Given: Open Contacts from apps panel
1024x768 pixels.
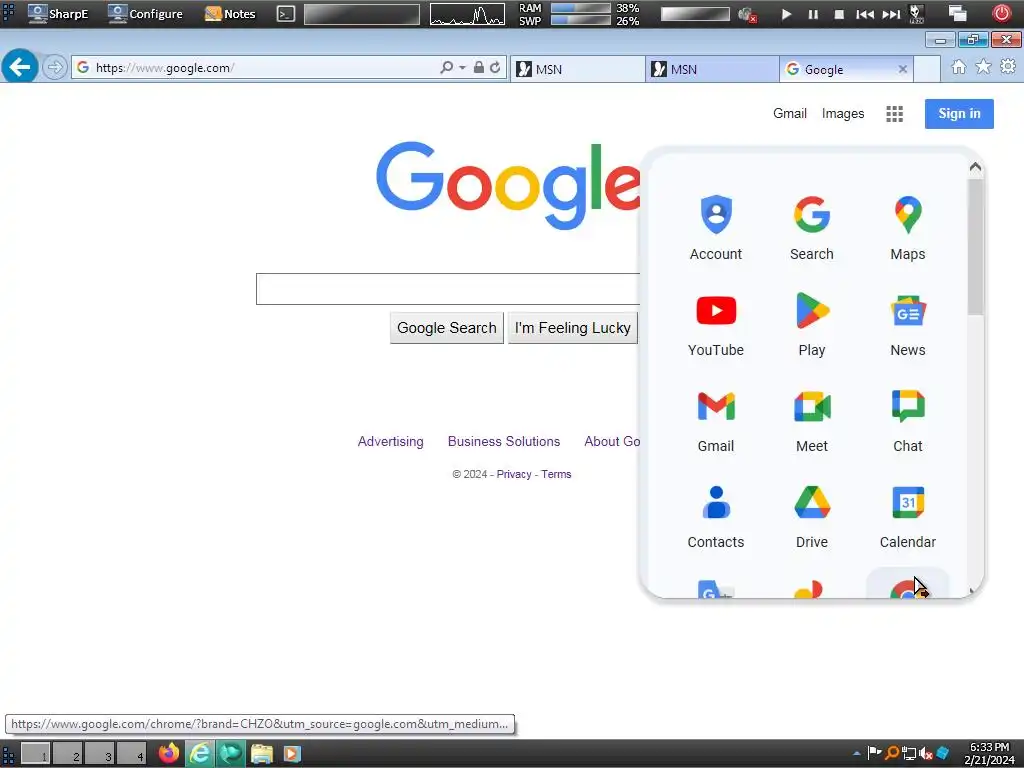Looking at the screenshot, I should [716, 515].
